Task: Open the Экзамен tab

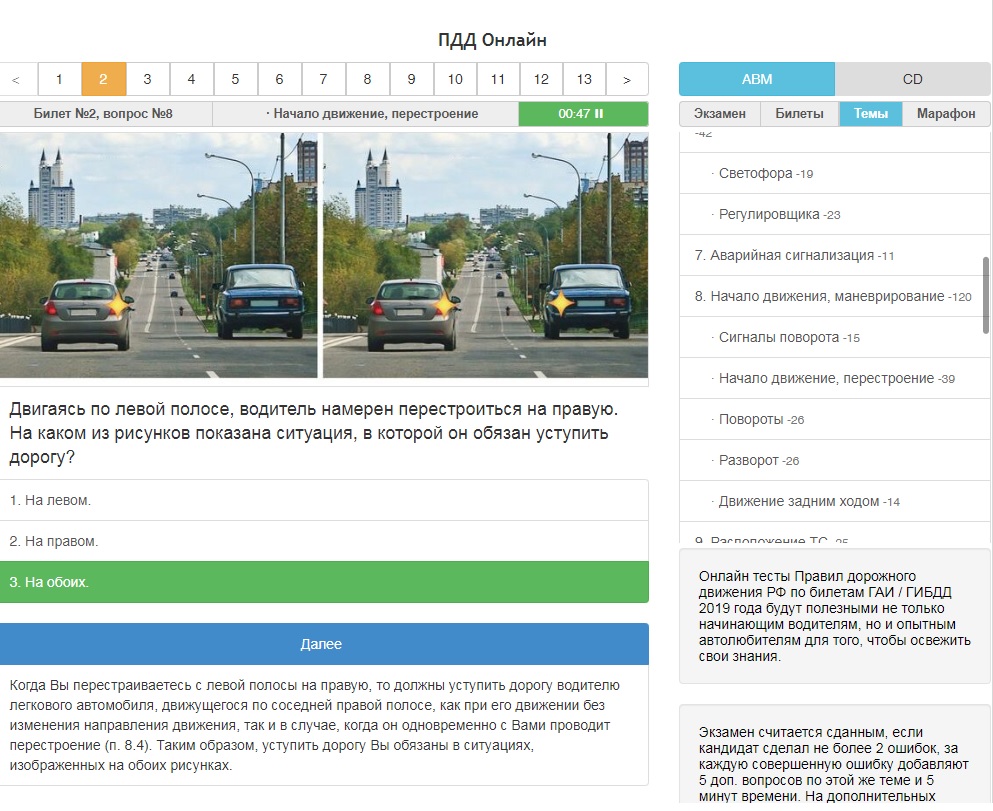Action: click(x=719, y=114)
